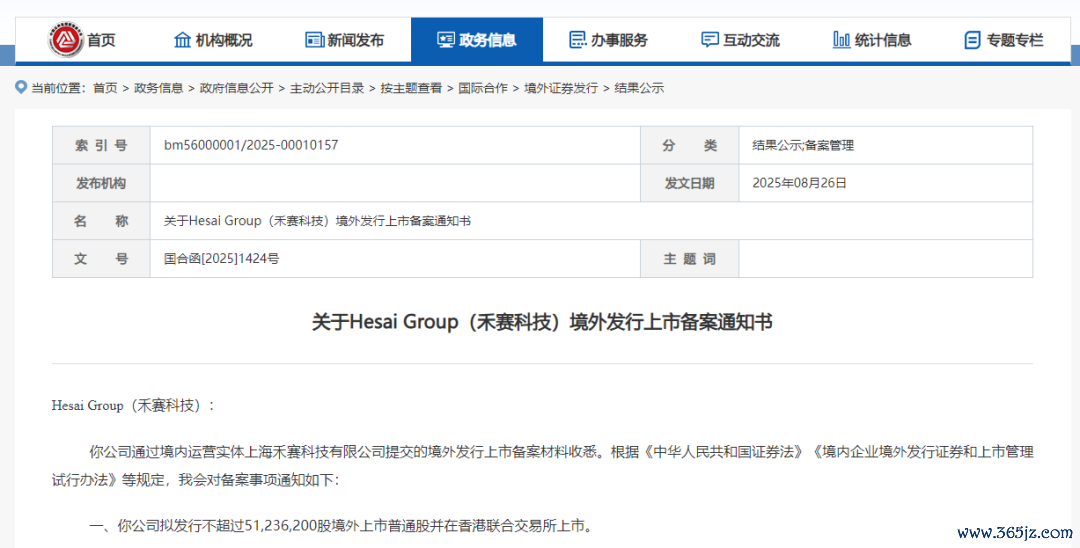The image size is (1080, 548).
Task: Click 结果公示 at breadcrumb end
Action: pos(639,88)
